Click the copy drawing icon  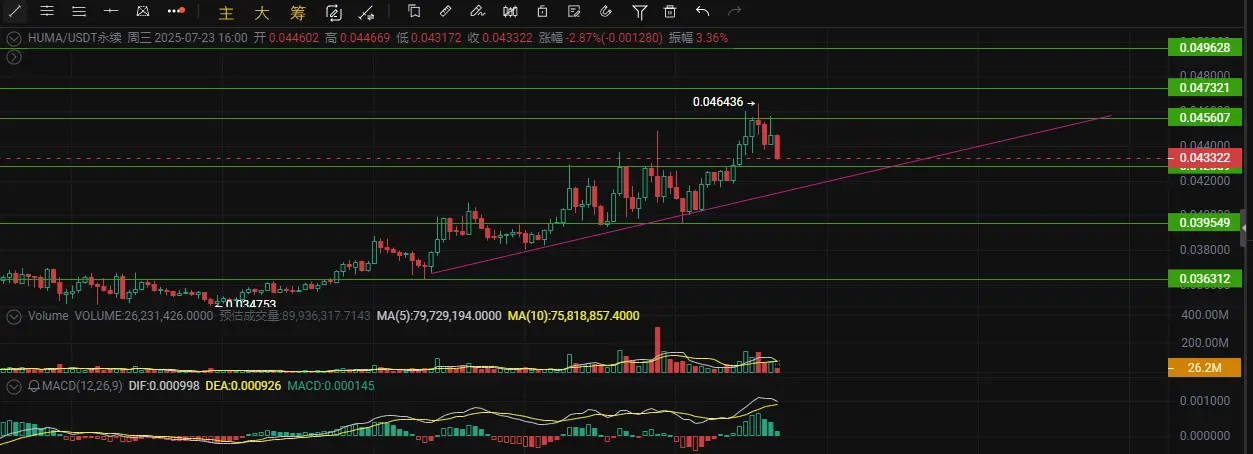coord(414,11)
